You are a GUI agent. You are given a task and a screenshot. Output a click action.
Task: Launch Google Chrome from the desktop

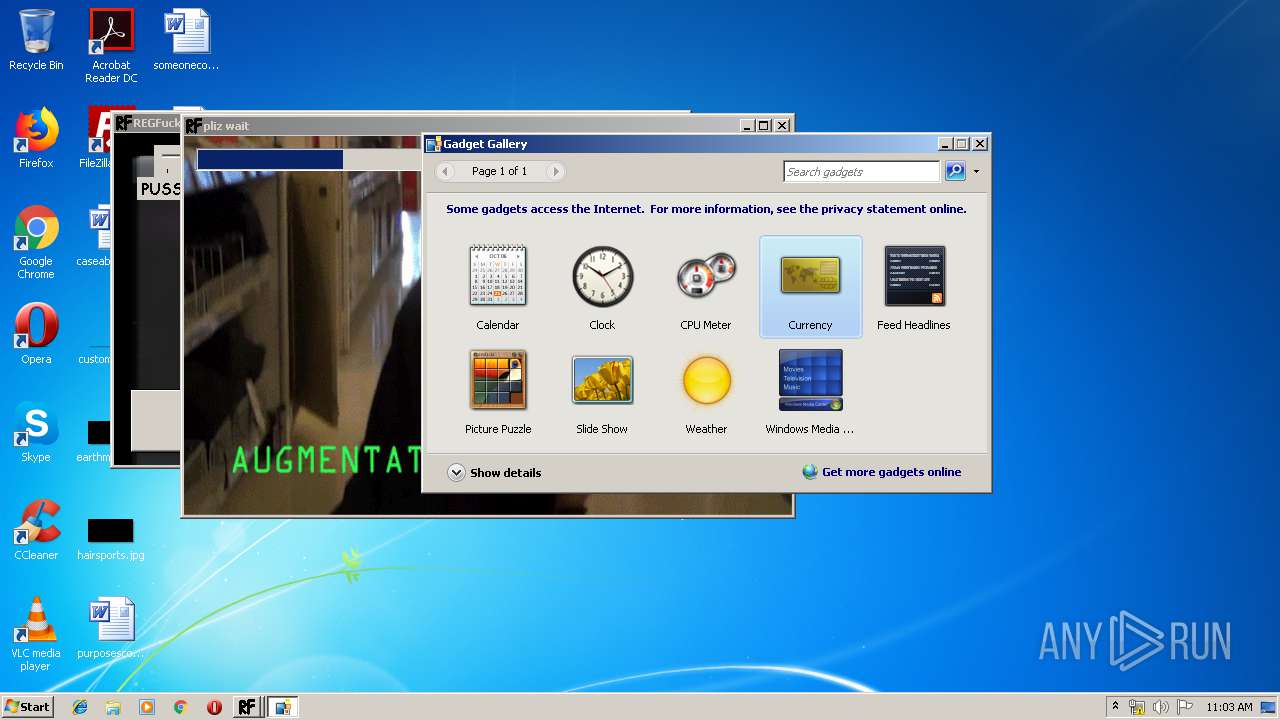click(36, 242)
